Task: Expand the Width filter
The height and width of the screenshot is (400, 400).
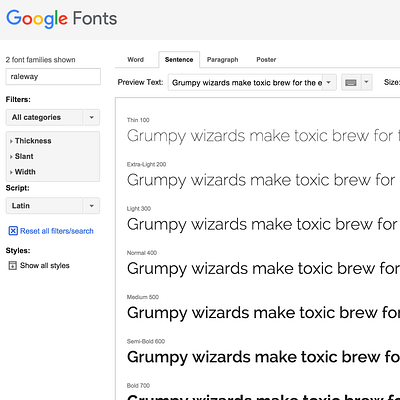Action: pyautogui.click(x=23, y=172)
